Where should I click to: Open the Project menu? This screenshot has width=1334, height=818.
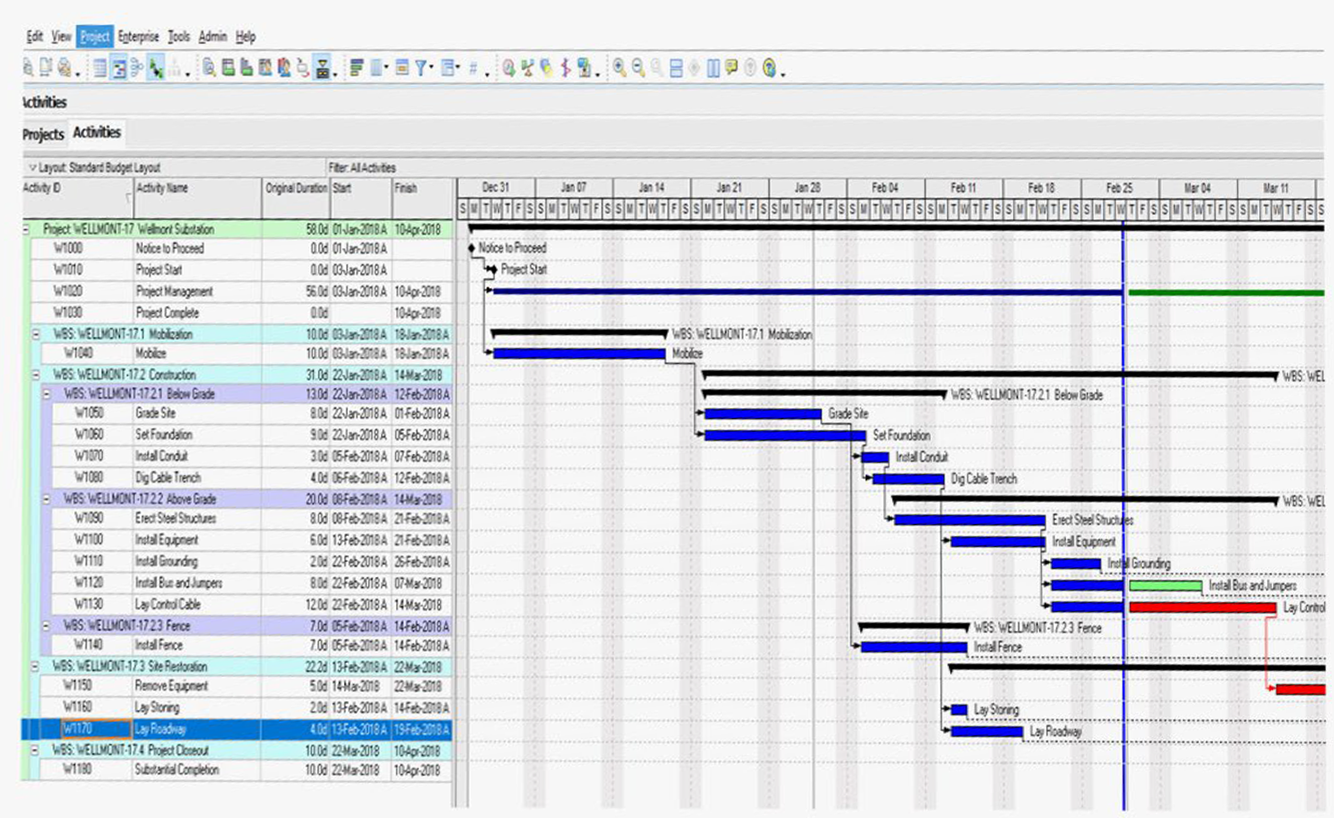pos(95,37)
